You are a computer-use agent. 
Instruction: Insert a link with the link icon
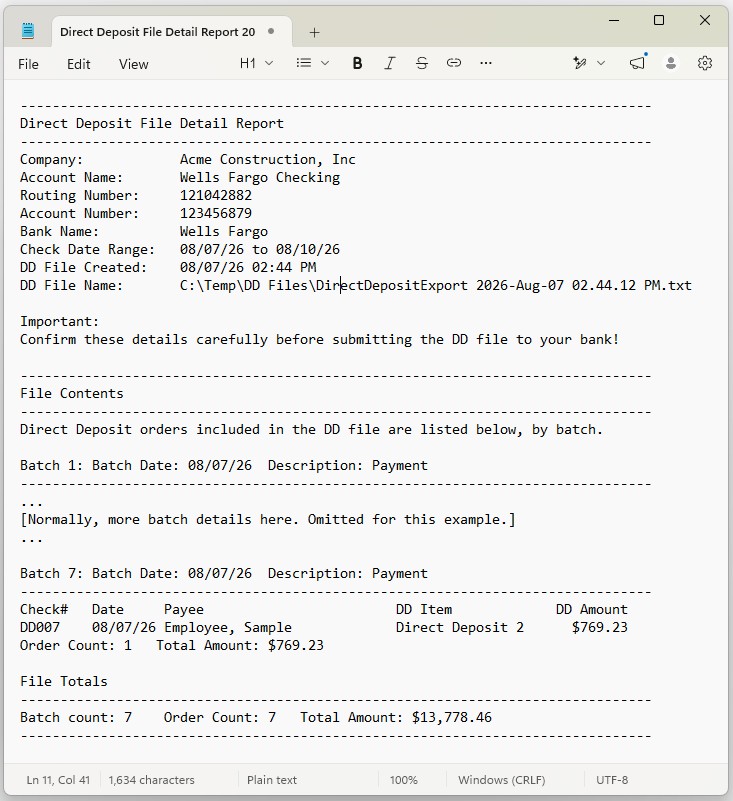tap(454, 63)
